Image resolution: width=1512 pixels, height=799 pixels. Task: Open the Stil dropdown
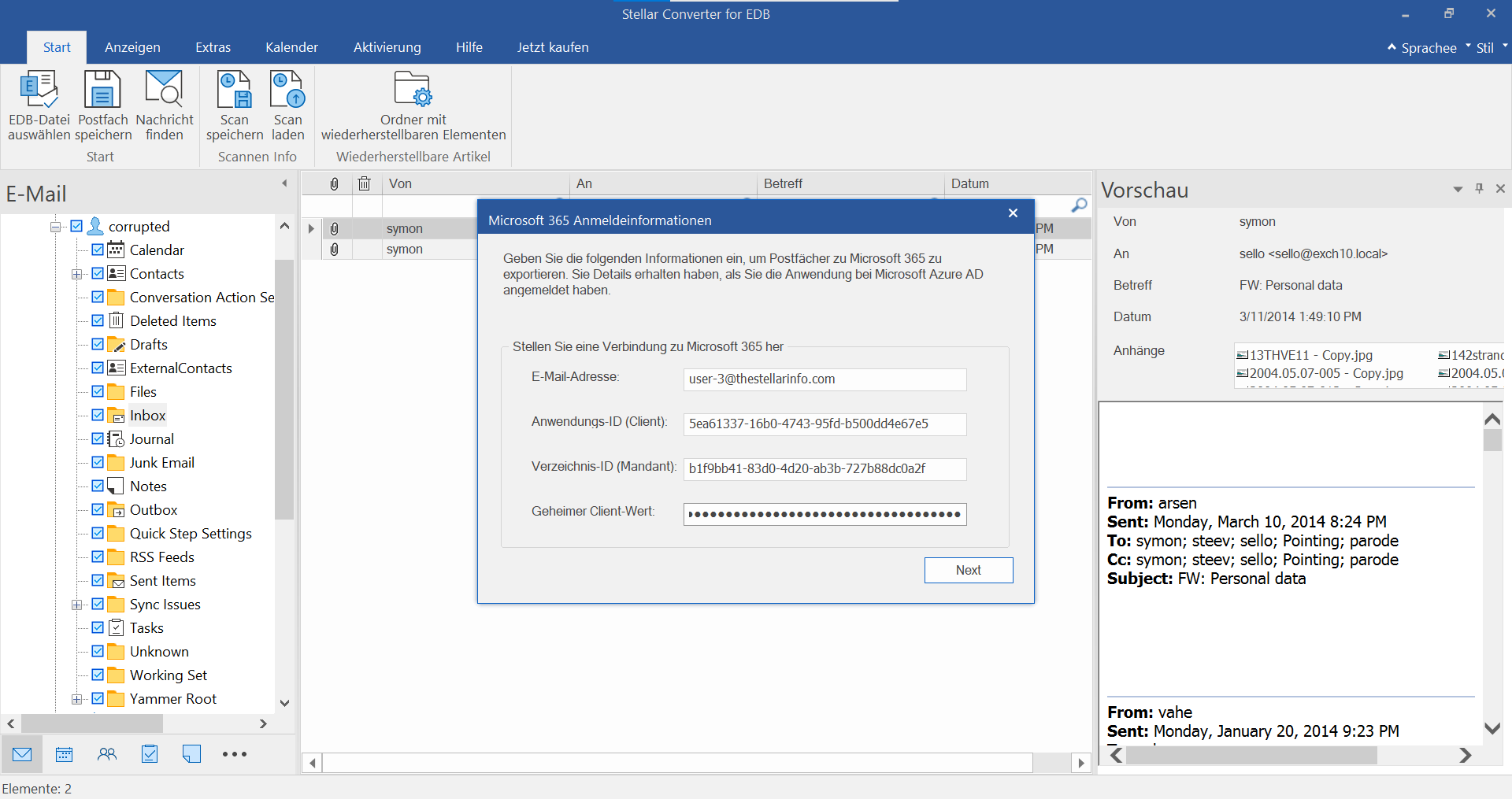tap(1491, 48)
